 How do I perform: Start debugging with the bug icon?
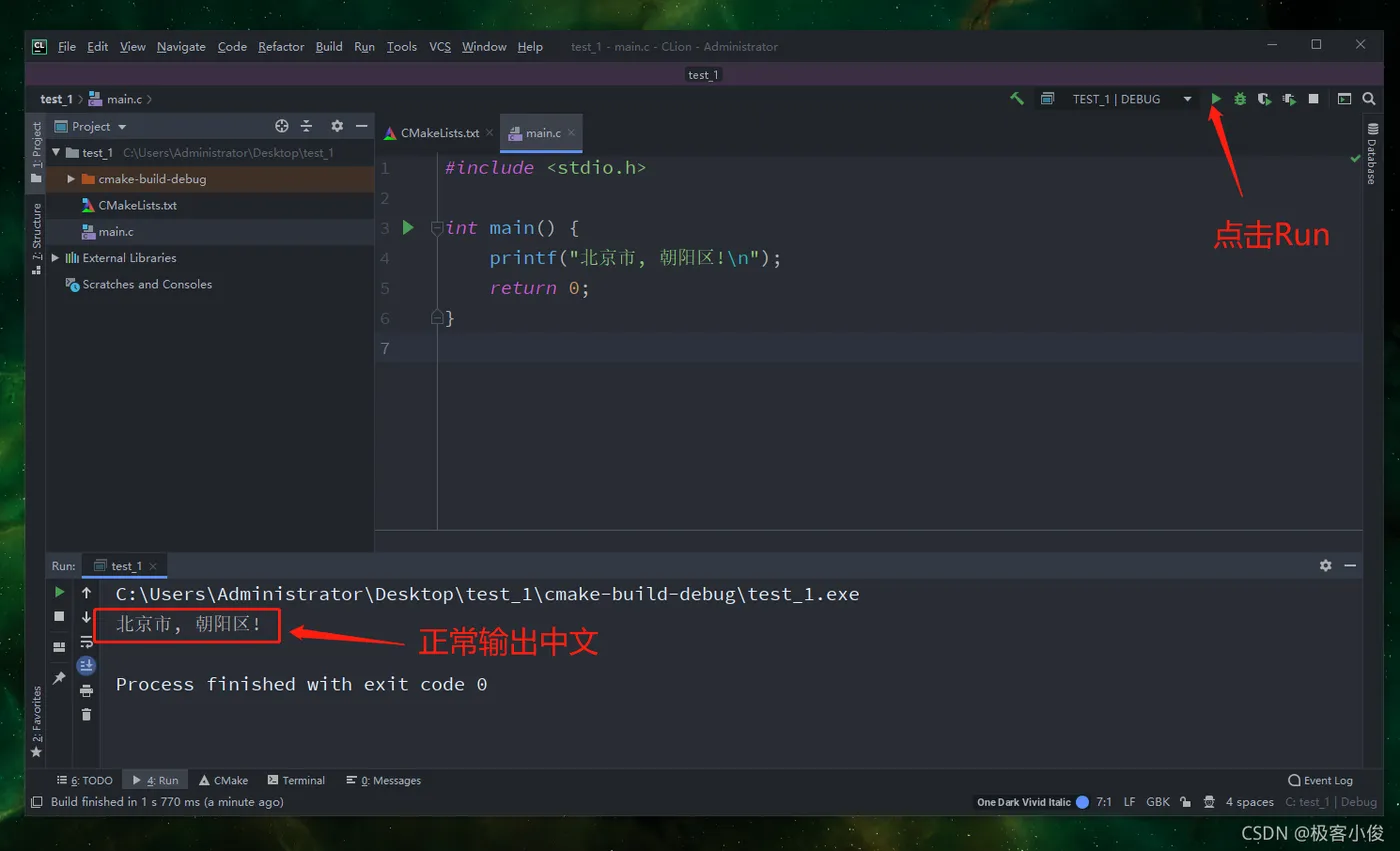click(x=1240, y=99)
